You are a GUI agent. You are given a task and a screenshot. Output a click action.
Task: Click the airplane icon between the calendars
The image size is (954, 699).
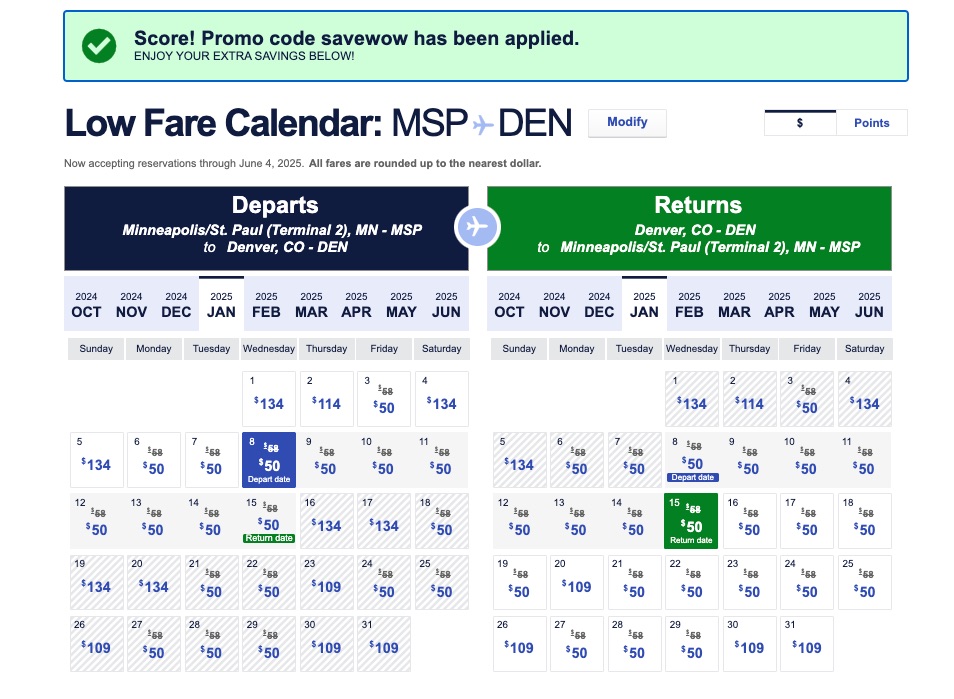478,227
